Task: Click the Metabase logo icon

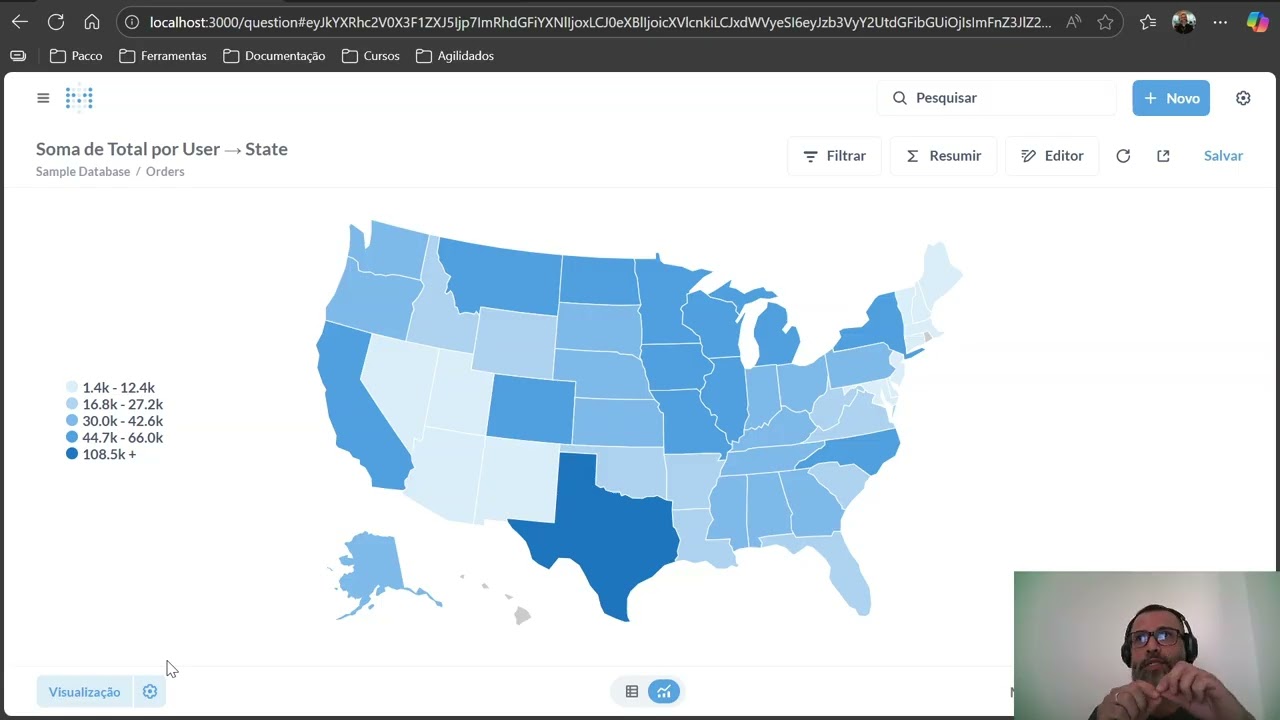Action: click(79, 98)
